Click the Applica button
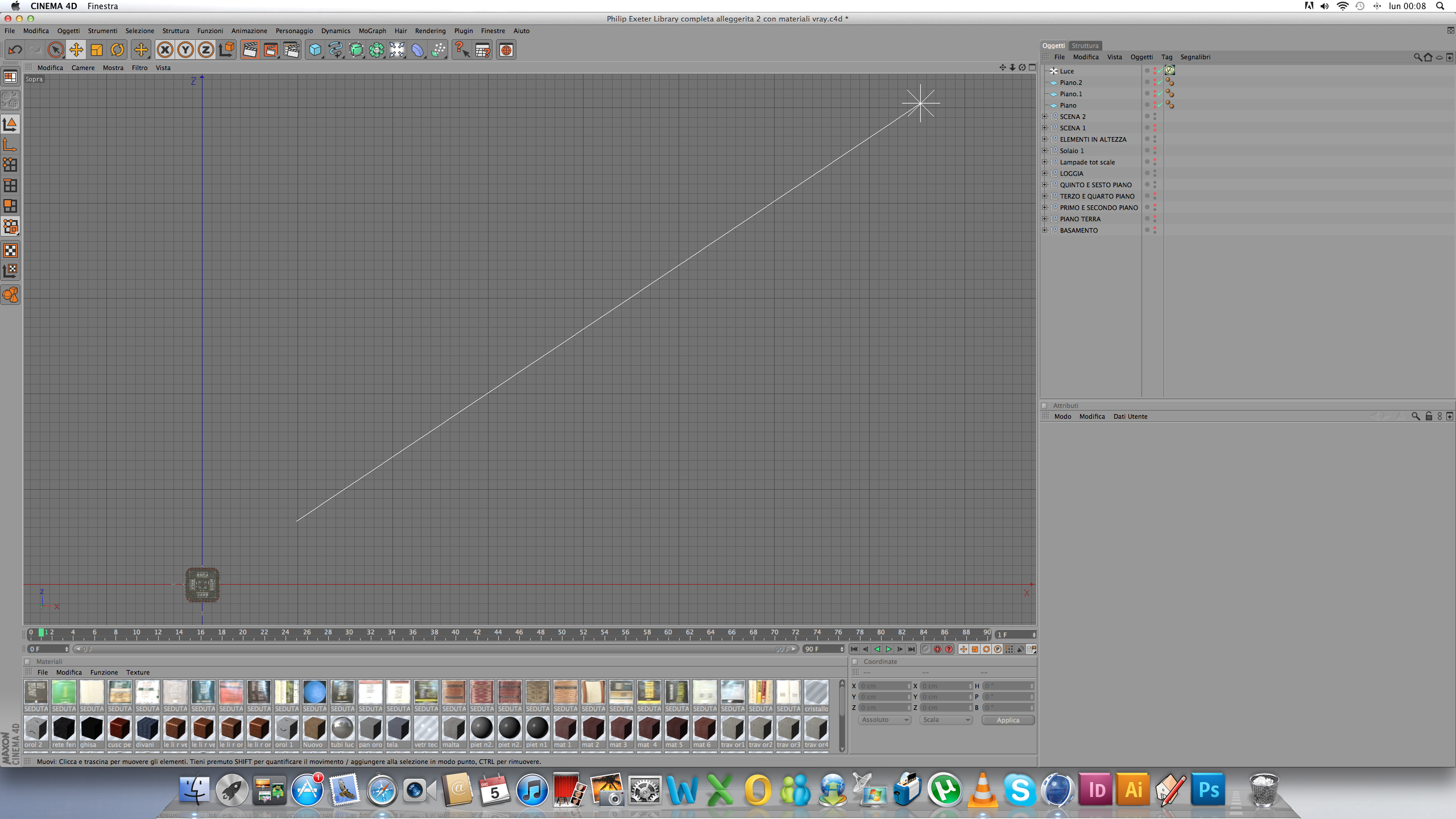This screenshot has width=1456, height=819. [1007, 720]
